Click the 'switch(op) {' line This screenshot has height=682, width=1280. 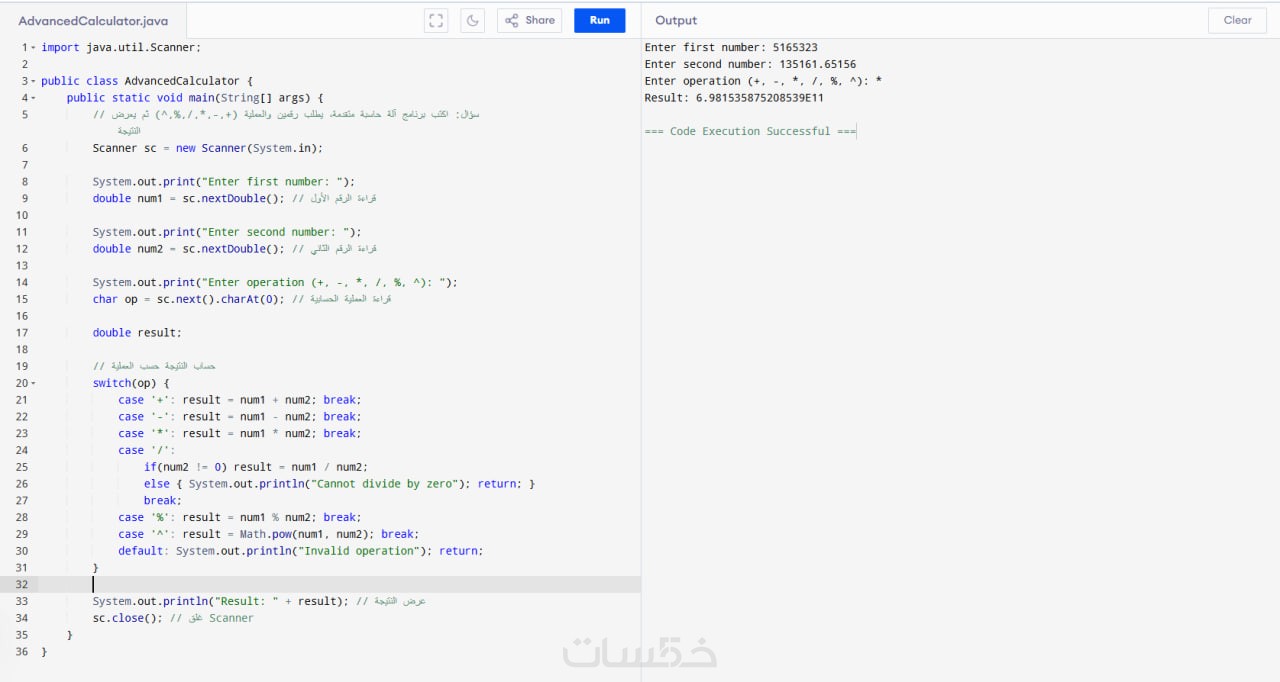pos(132,383)
